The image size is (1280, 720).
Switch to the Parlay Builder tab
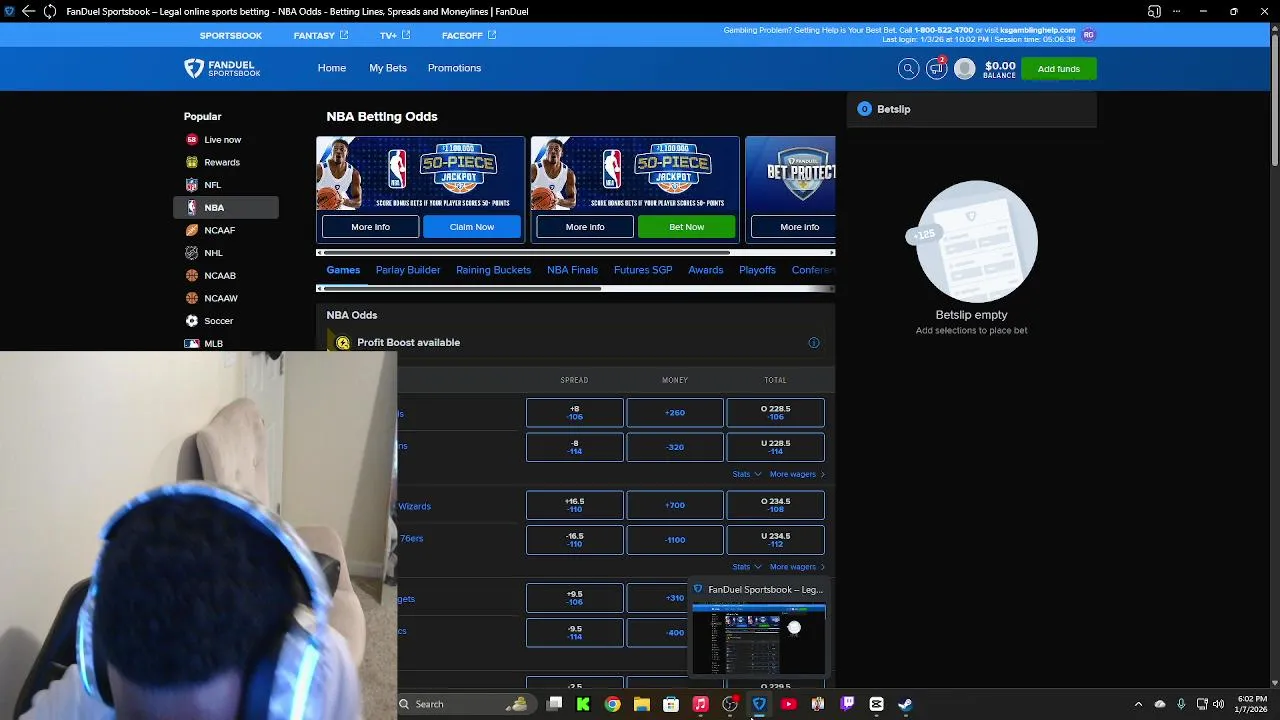tap(408, 270)
